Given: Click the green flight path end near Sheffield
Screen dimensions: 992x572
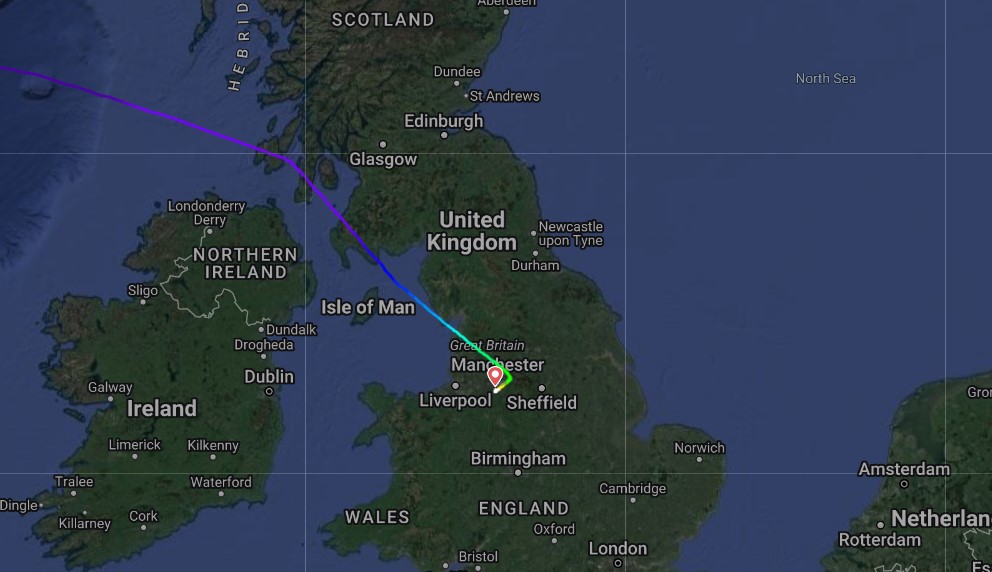Looking at the screenshot, I should 507,378.
